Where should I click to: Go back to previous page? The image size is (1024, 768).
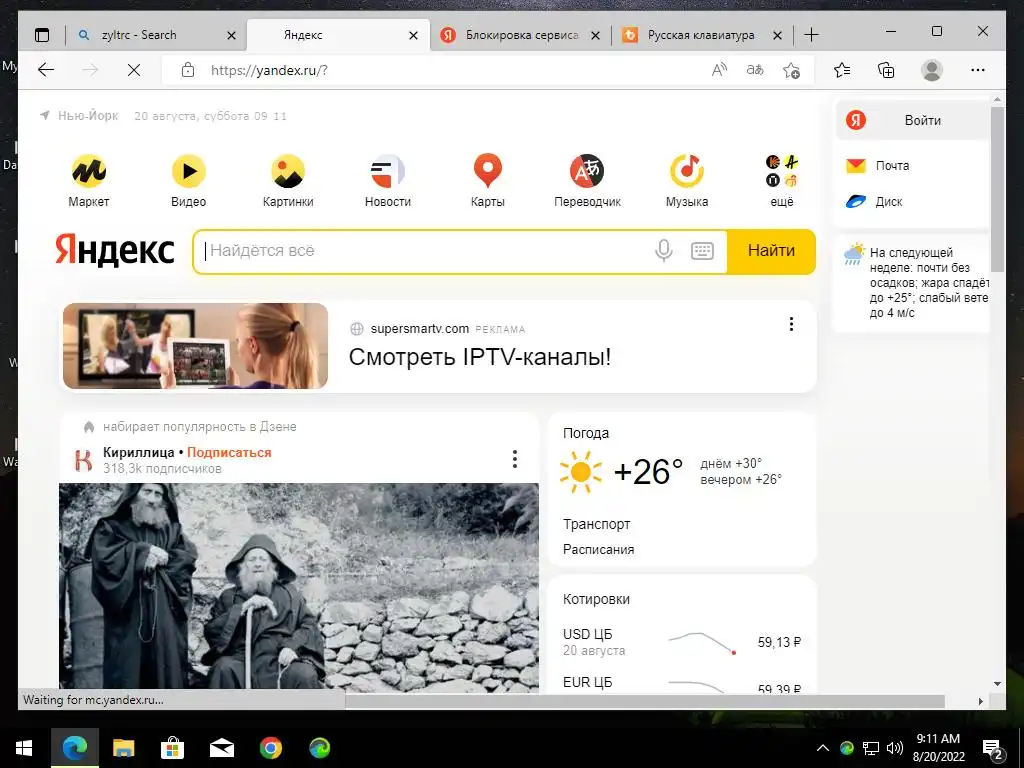[46, 70]
